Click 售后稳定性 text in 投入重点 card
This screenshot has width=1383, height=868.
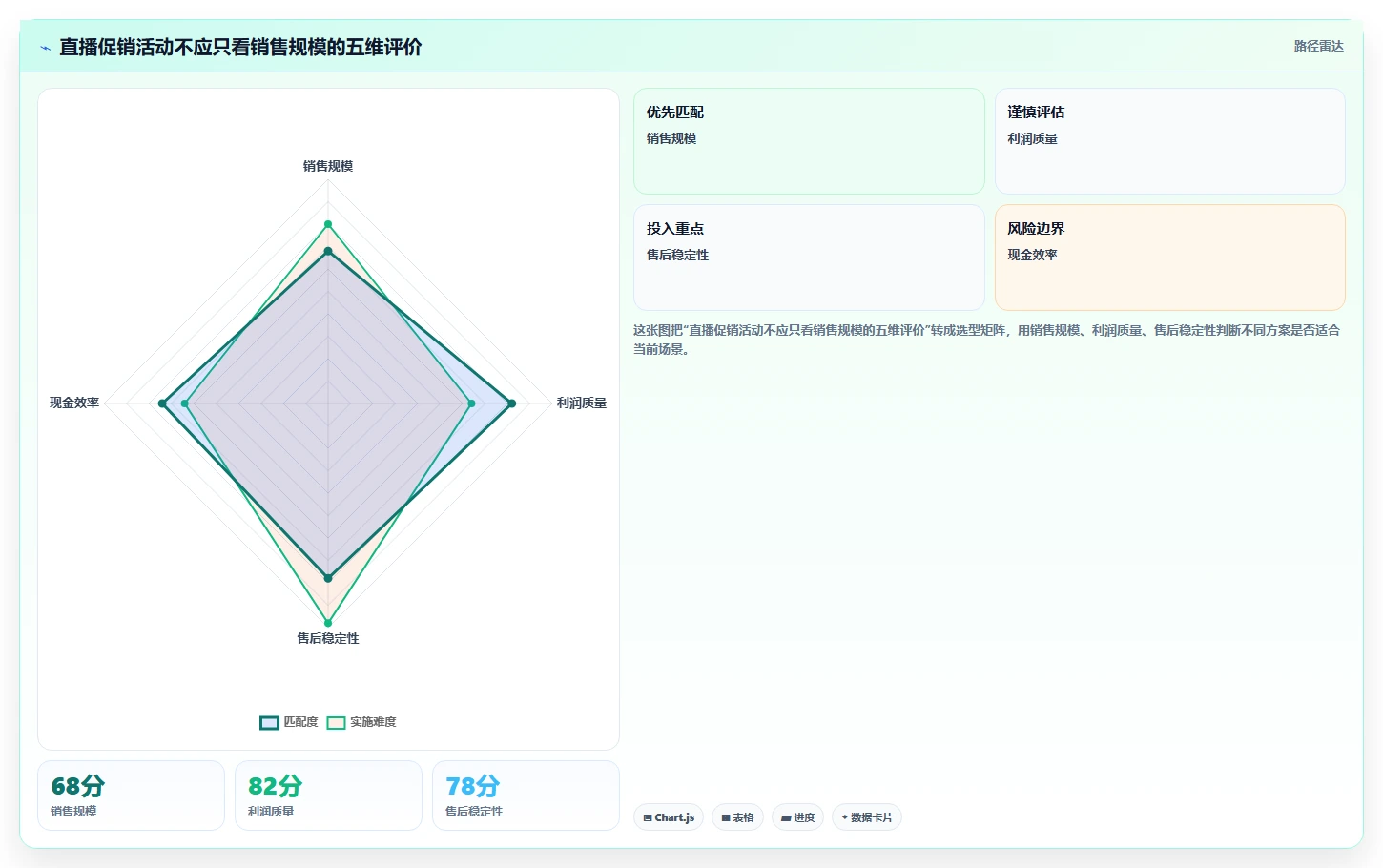[677, 255]
